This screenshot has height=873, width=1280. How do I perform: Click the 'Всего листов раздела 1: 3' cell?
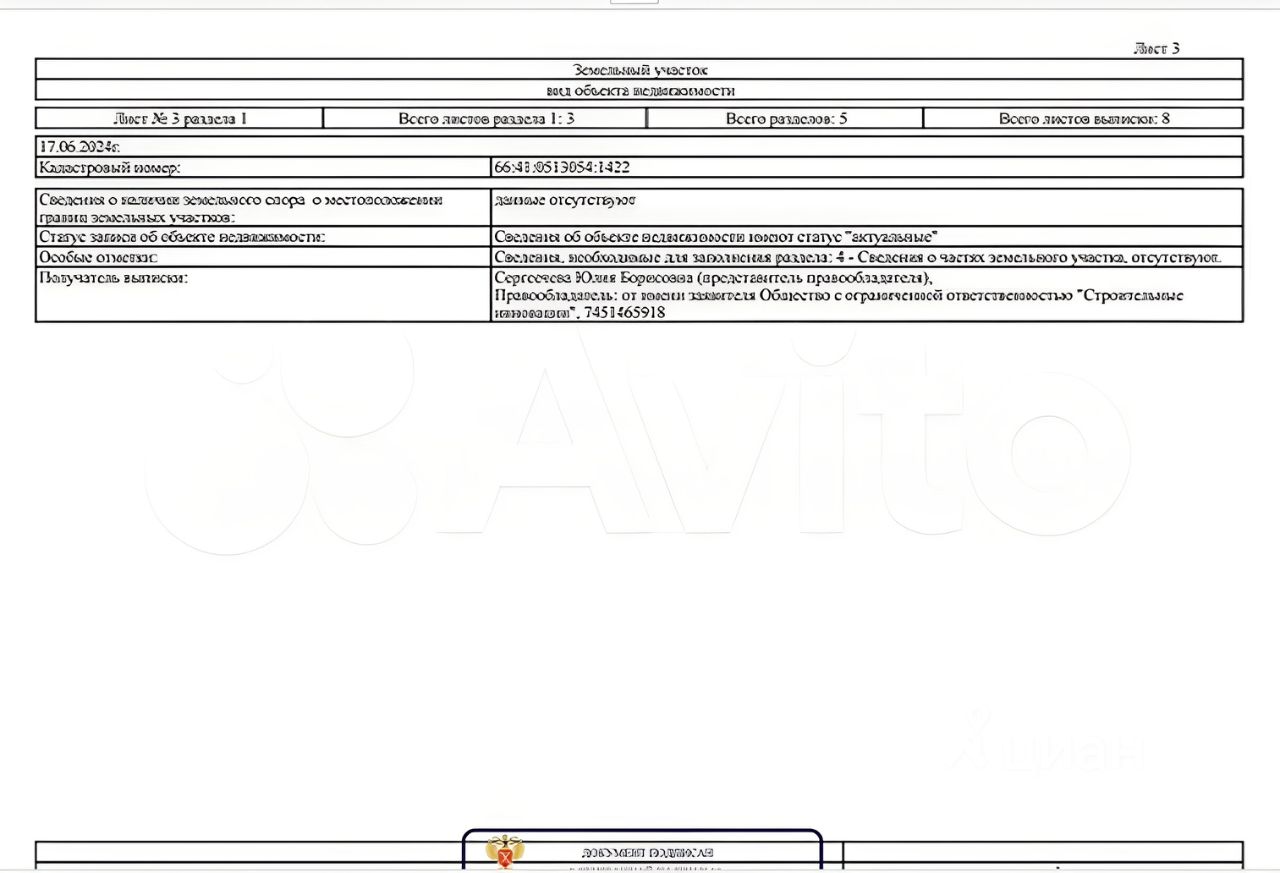(486, 118)
